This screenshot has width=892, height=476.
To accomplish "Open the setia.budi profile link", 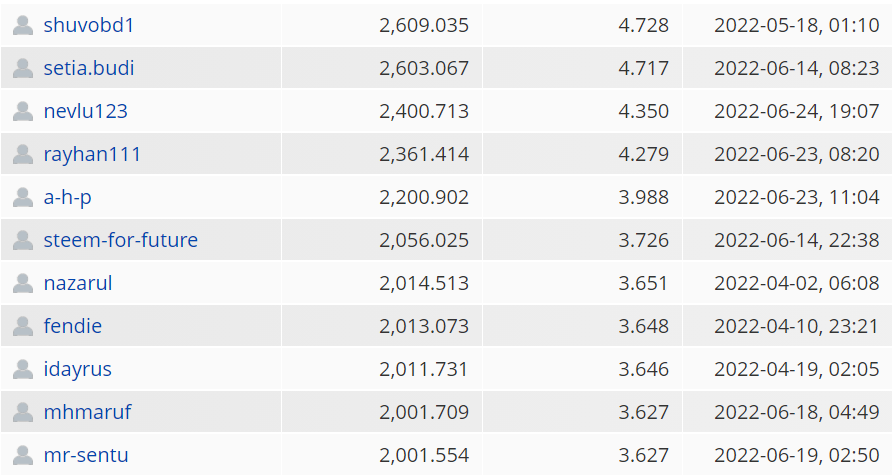I will click(x=89, y=68).
